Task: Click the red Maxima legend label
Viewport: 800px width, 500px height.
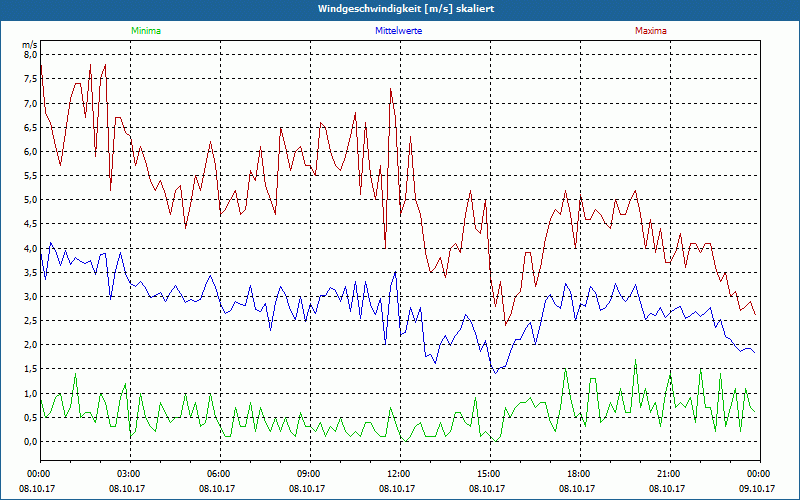Action: coord(651,31)
